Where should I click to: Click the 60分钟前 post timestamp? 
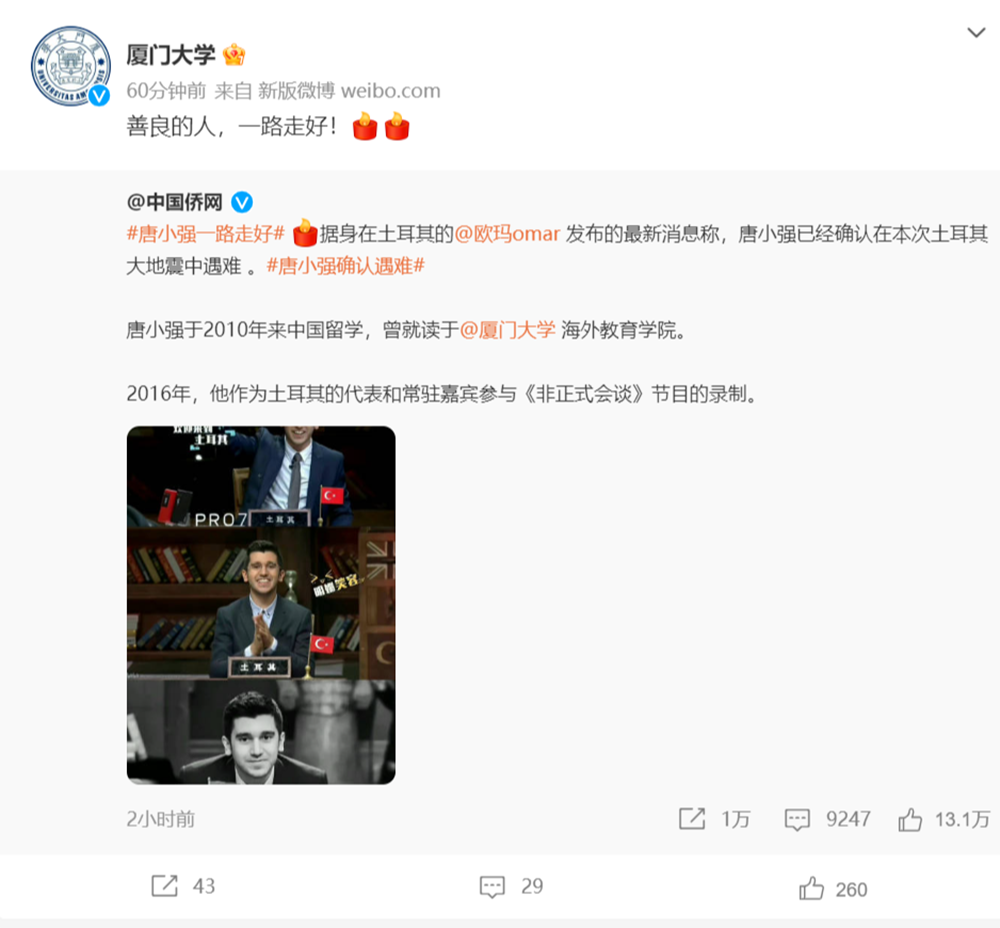tap(166, 91)
